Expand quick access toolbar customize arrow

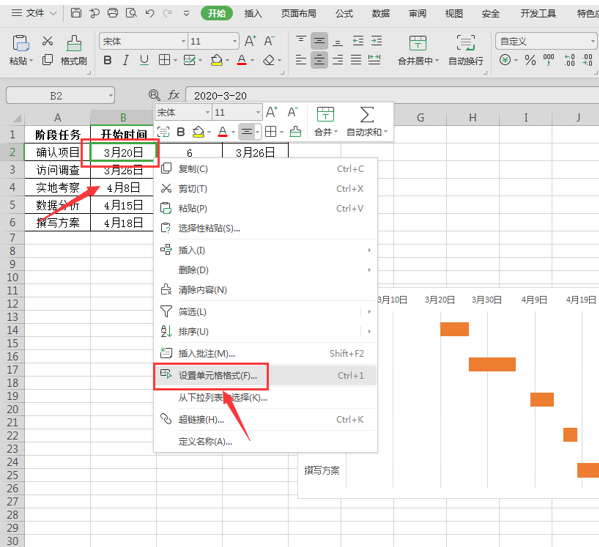186,13
